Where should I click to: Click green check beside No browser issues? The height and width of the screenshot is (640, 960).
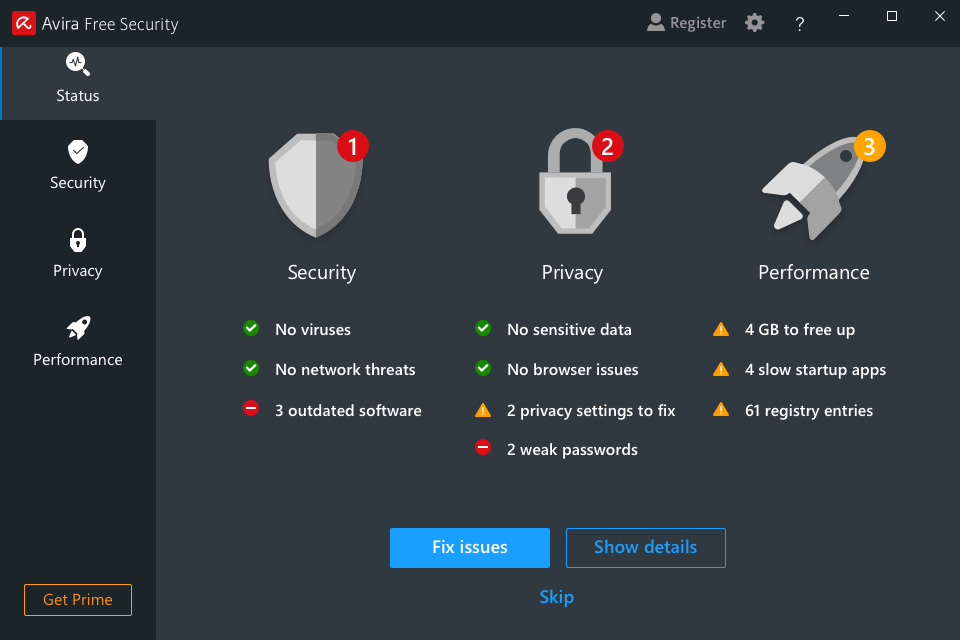pyautogui.click(x=483, y=369)
